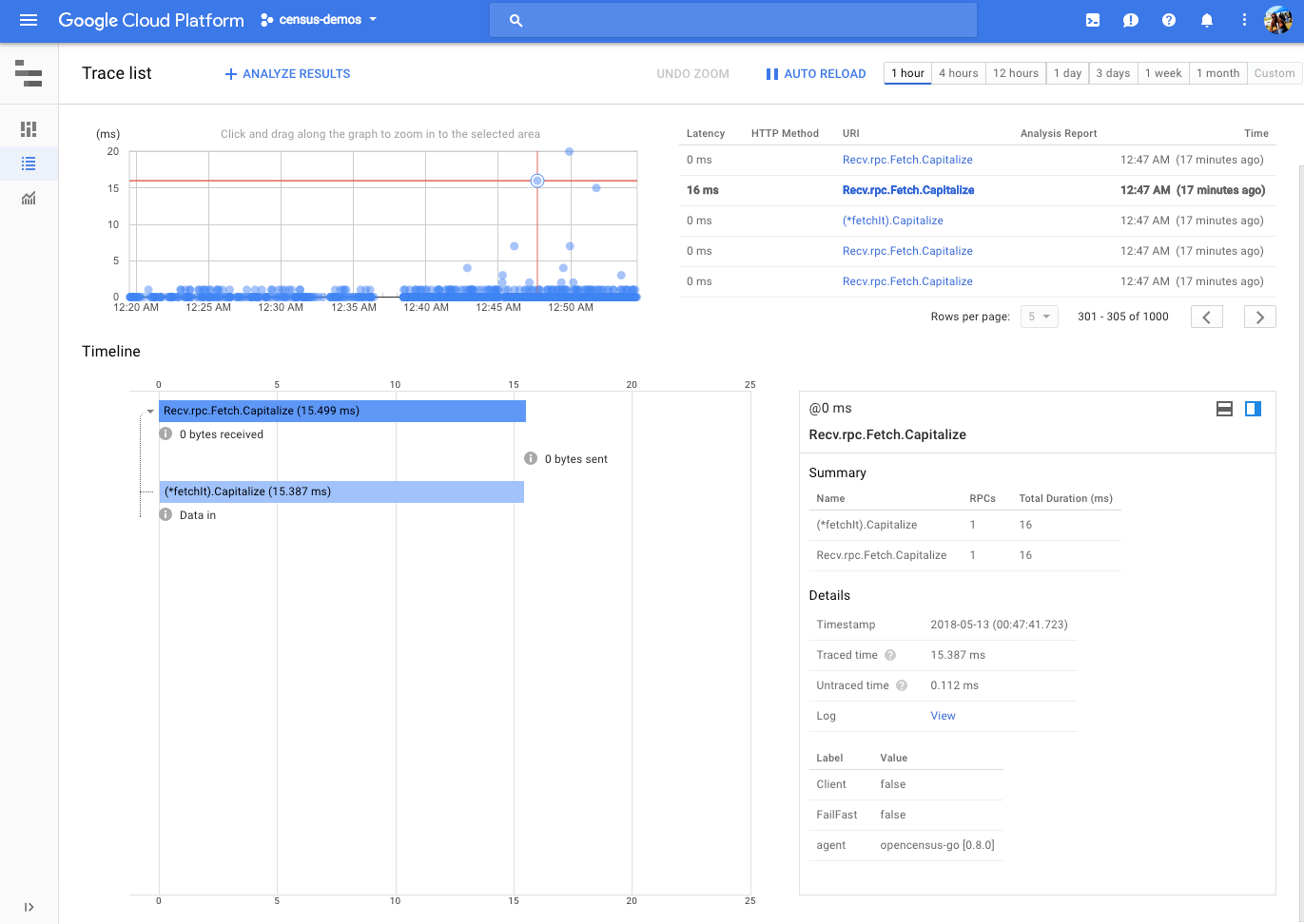Open Analysis reports icon in sidebar
Viewport: 1304px width, 924px height.
[29, 199]
